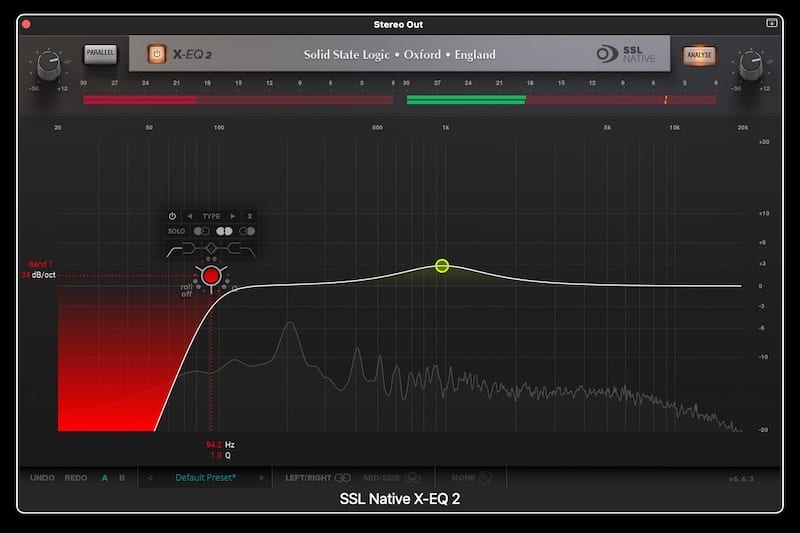Close the Stereo Out plugin window

pos(27,24)
